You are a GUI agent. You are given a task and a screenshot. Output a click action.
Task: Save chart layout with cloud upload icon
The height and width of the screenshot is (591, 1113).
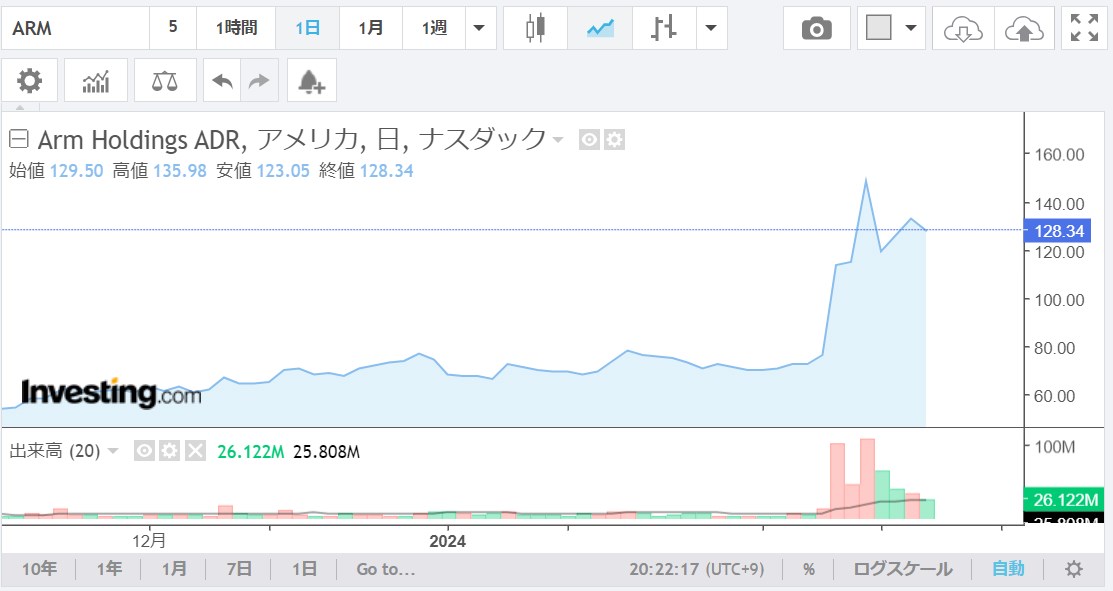[x=1024, y=28]
